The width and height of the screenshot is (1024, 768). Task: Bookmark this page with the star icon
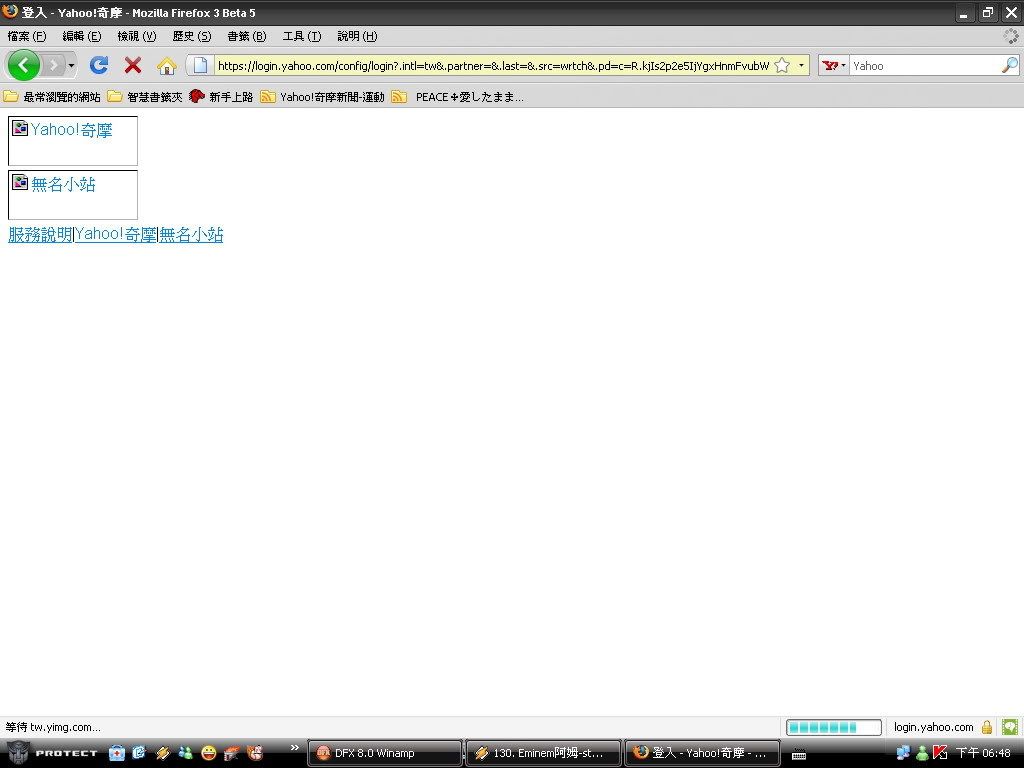click(x=782, y=65)
